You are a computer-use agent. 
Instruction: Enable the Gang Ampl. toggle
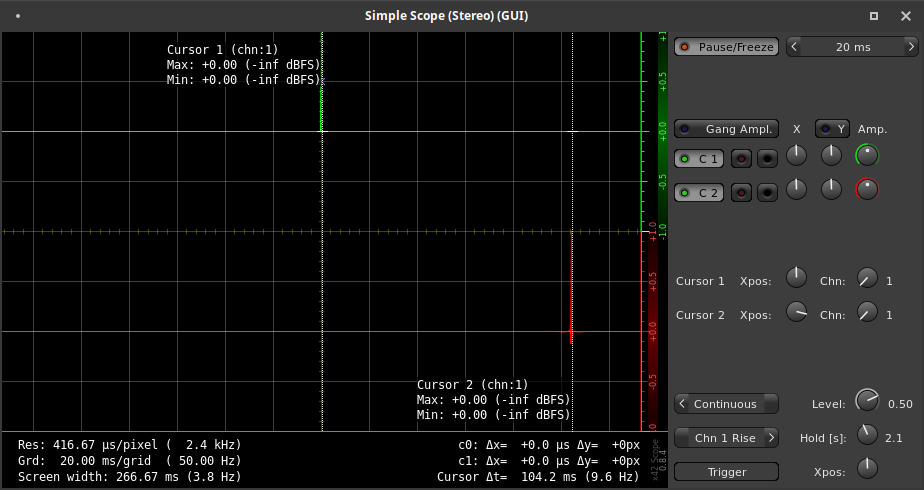click(726, 129)
